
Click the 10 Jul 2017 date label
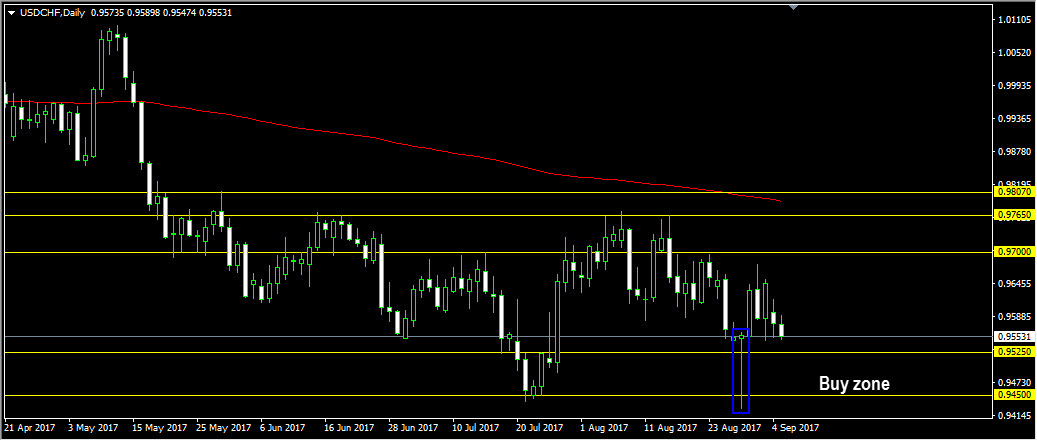pos(474,428)
